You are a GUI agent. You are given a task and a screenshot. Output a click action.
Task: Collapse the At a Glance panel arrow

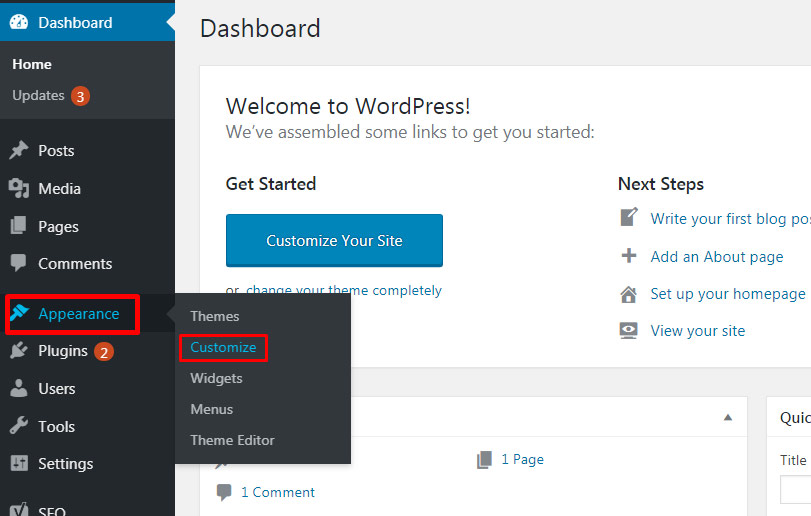pos(728,417)
